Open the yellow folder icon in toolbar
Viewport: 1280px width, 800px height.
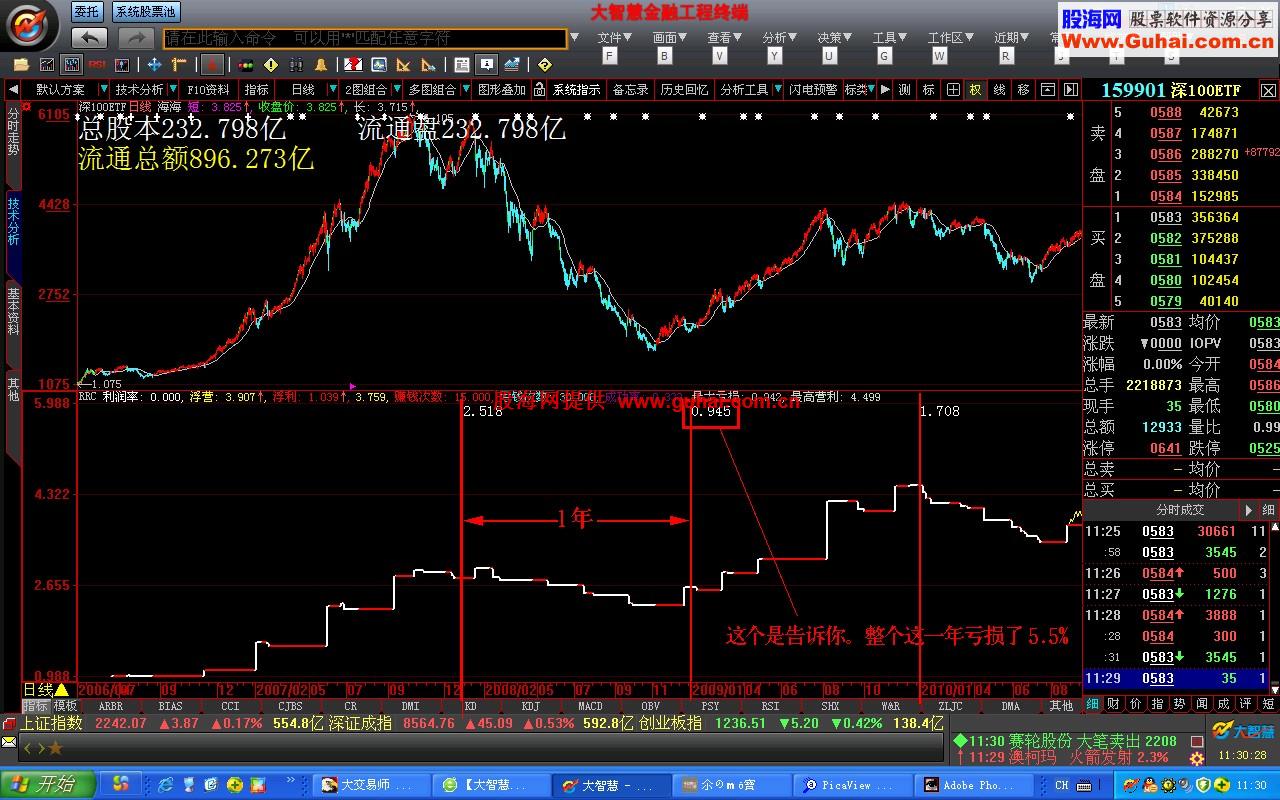(21, 65)
